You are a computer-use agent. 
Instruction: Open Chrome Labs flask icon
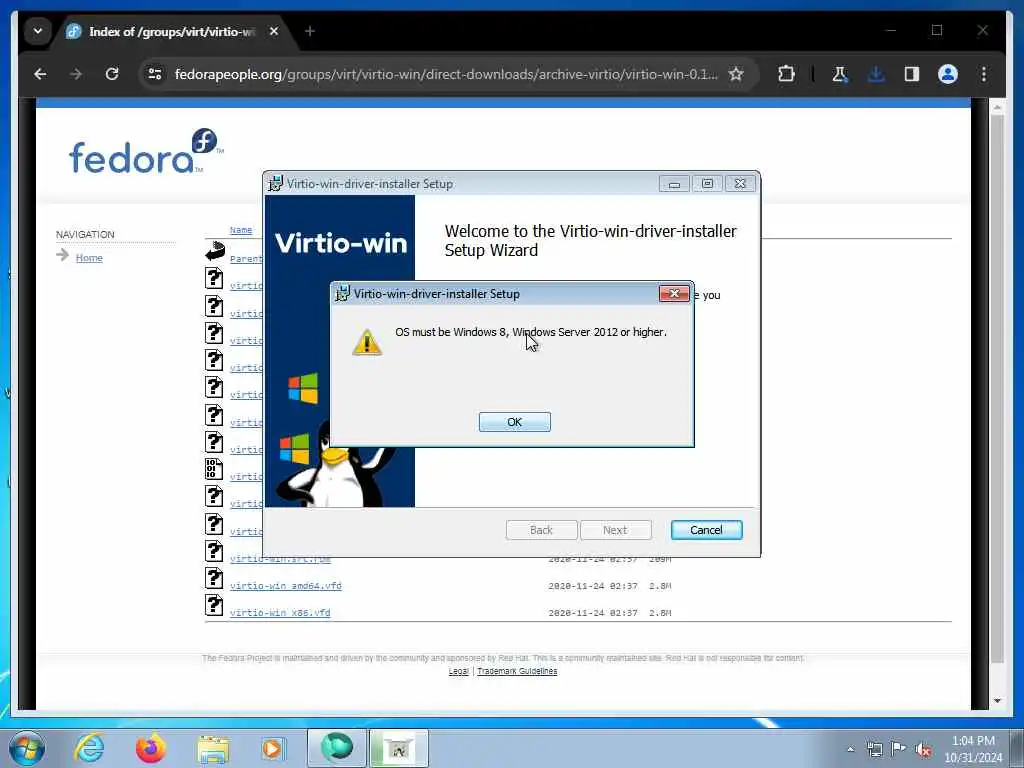click(840, 74)
